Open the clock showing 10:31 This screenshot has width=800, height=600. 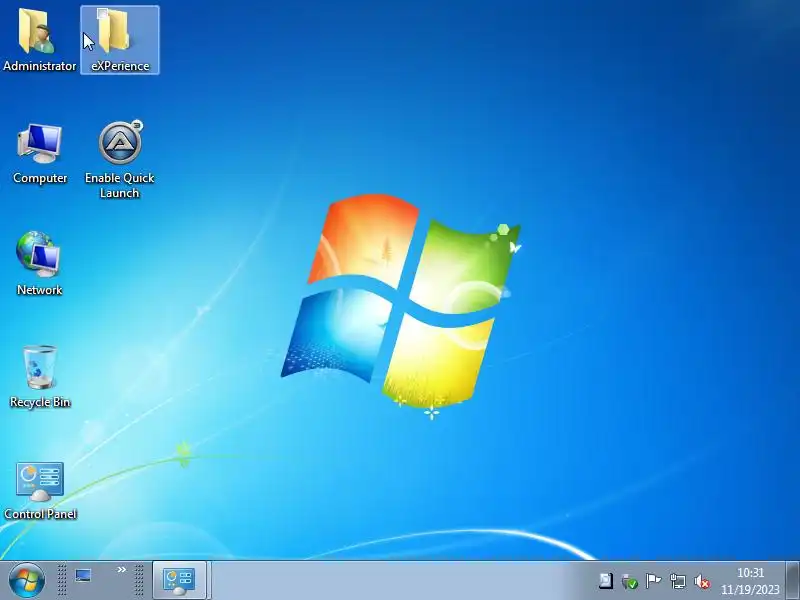[750, 581]
